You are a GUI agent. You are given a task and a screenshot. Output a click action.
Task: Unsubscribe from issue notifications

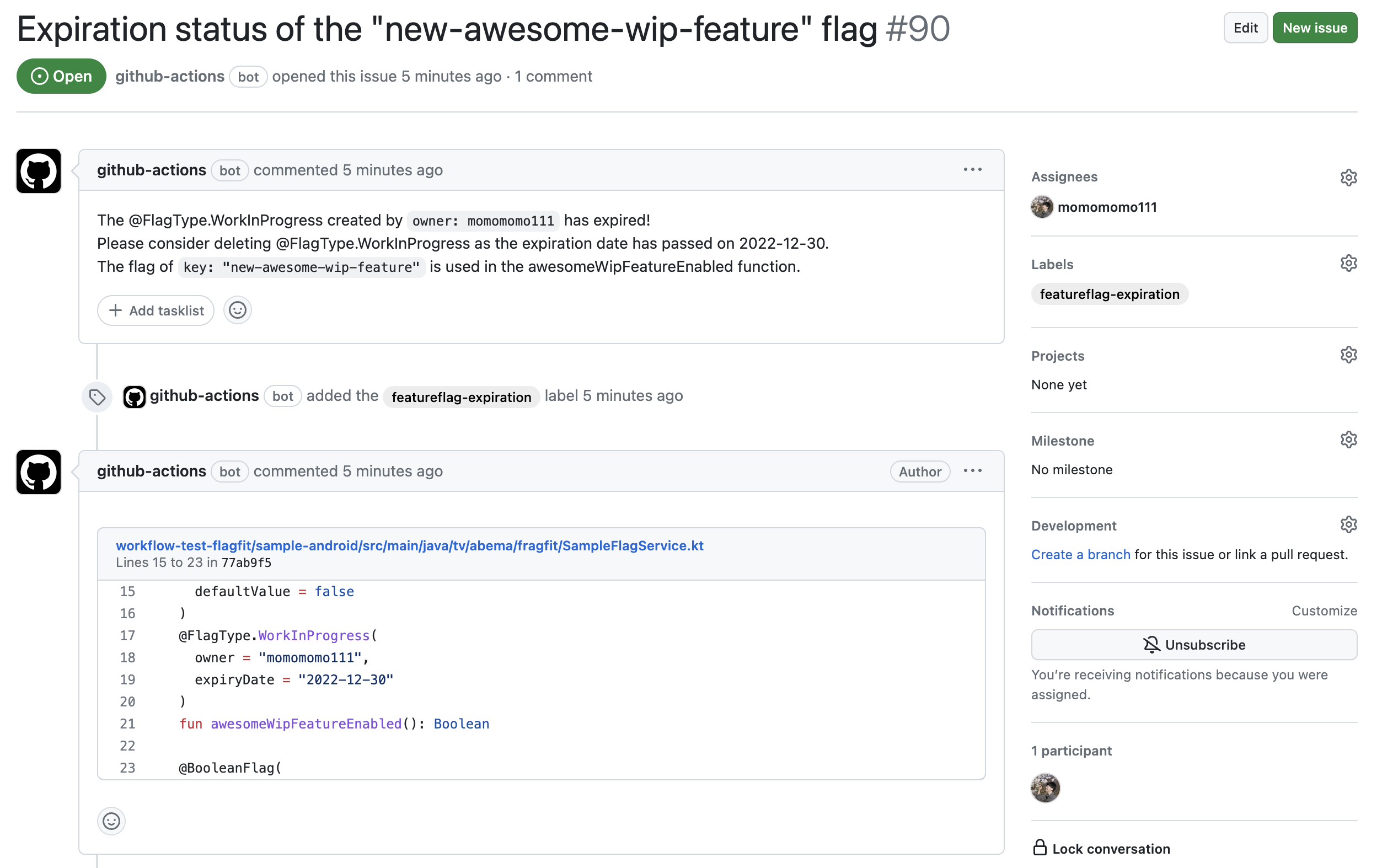click(x=1194, y=645)
